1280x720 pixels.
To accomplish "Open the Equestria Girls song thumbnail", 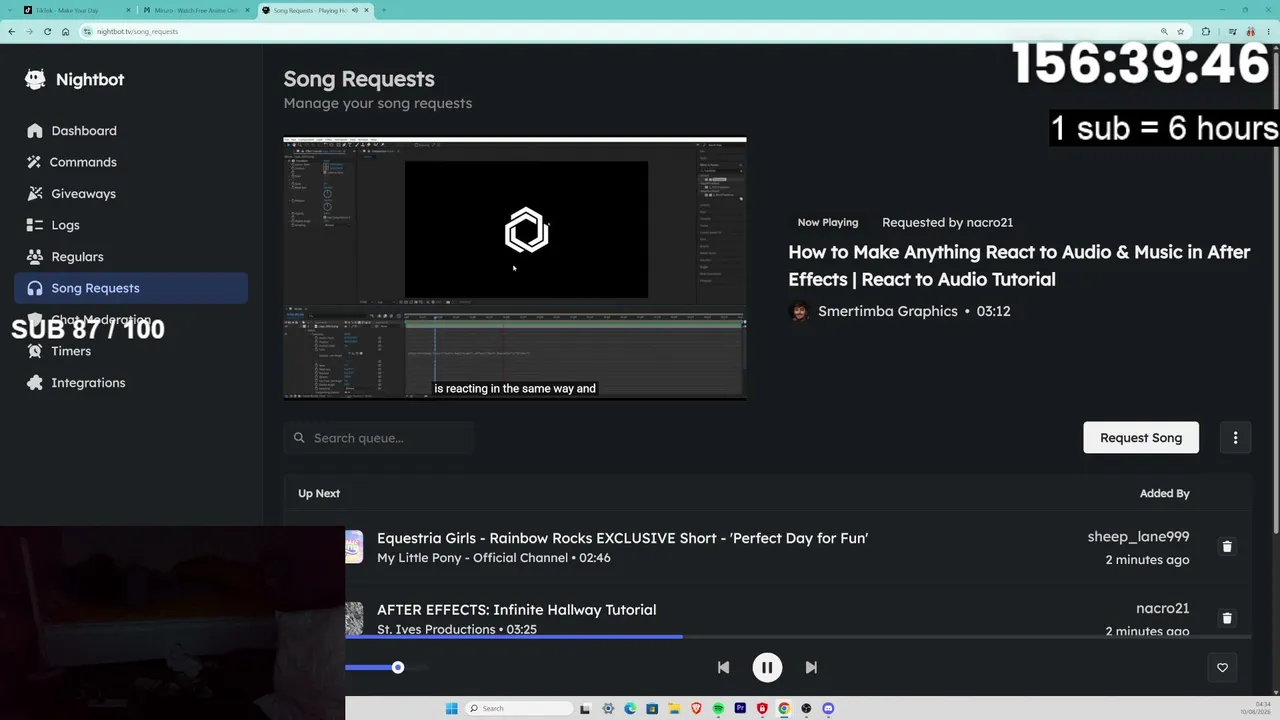I will click(x=354, y=547).
